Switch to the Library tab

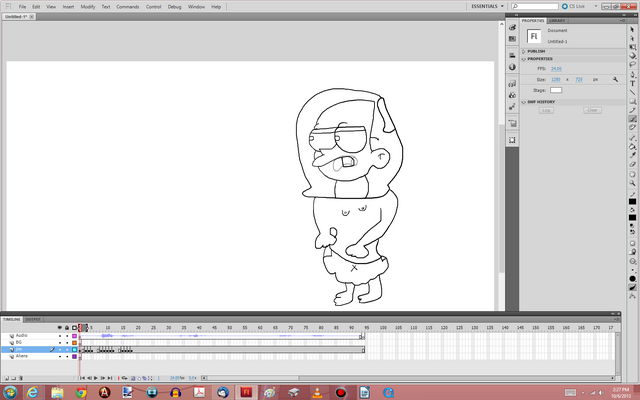[557, 20]
